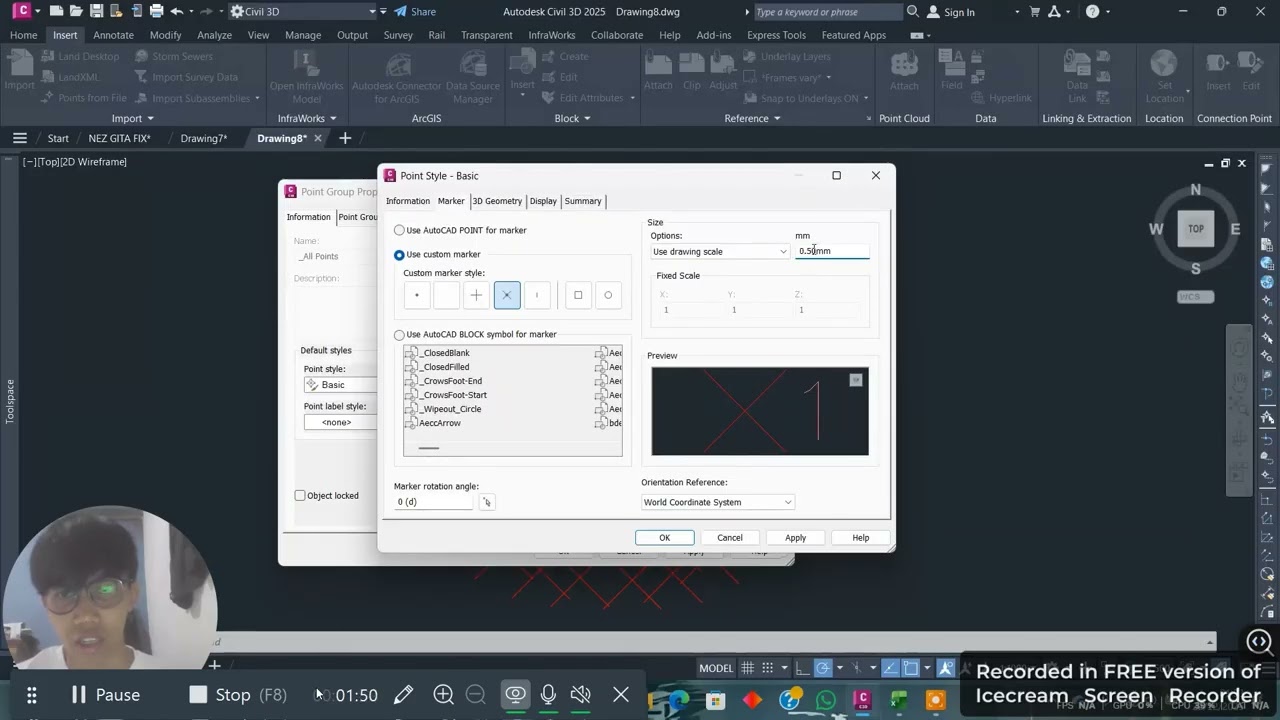This screenshot has height=720, width=1280.
Task: Open the Point label style dropdown
Action: click(340, 422)
